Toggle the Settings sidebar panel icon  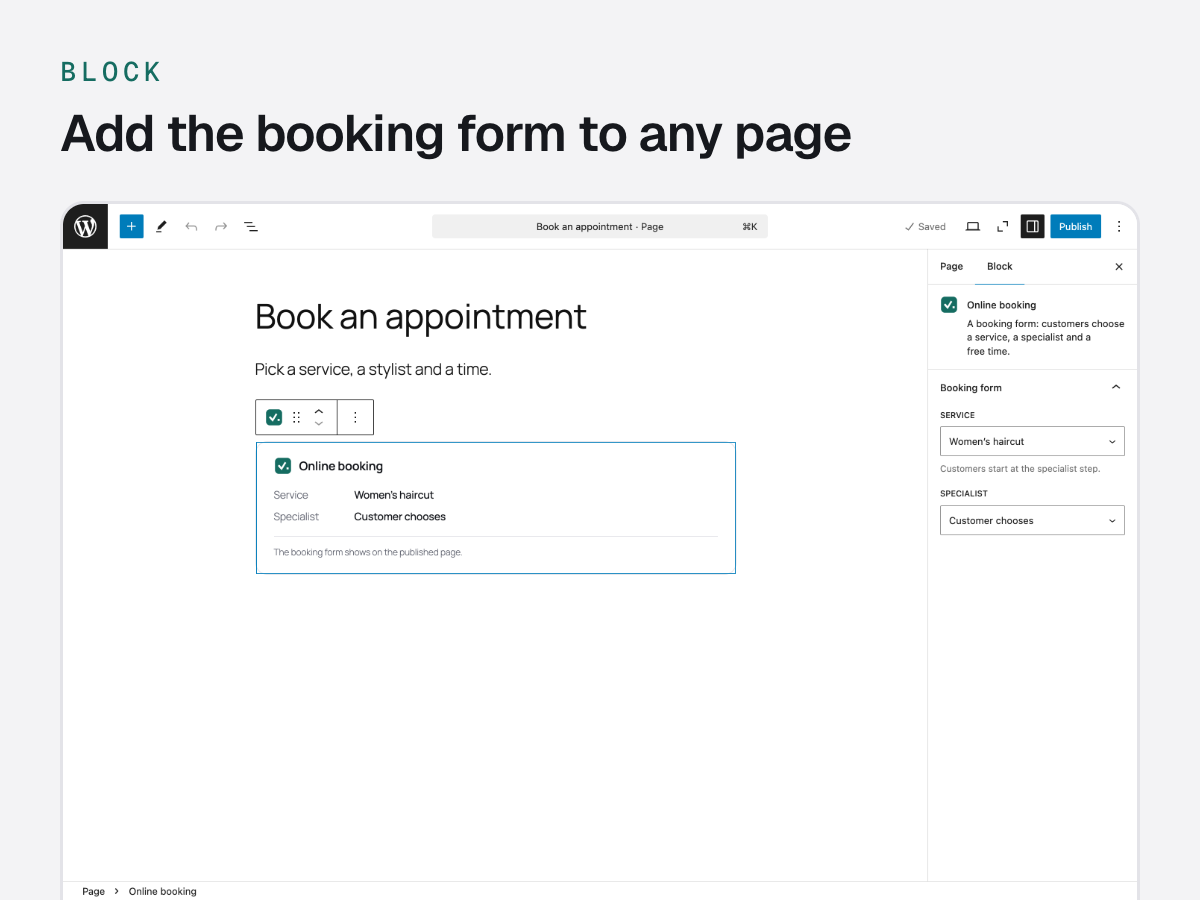point(1033,227)
